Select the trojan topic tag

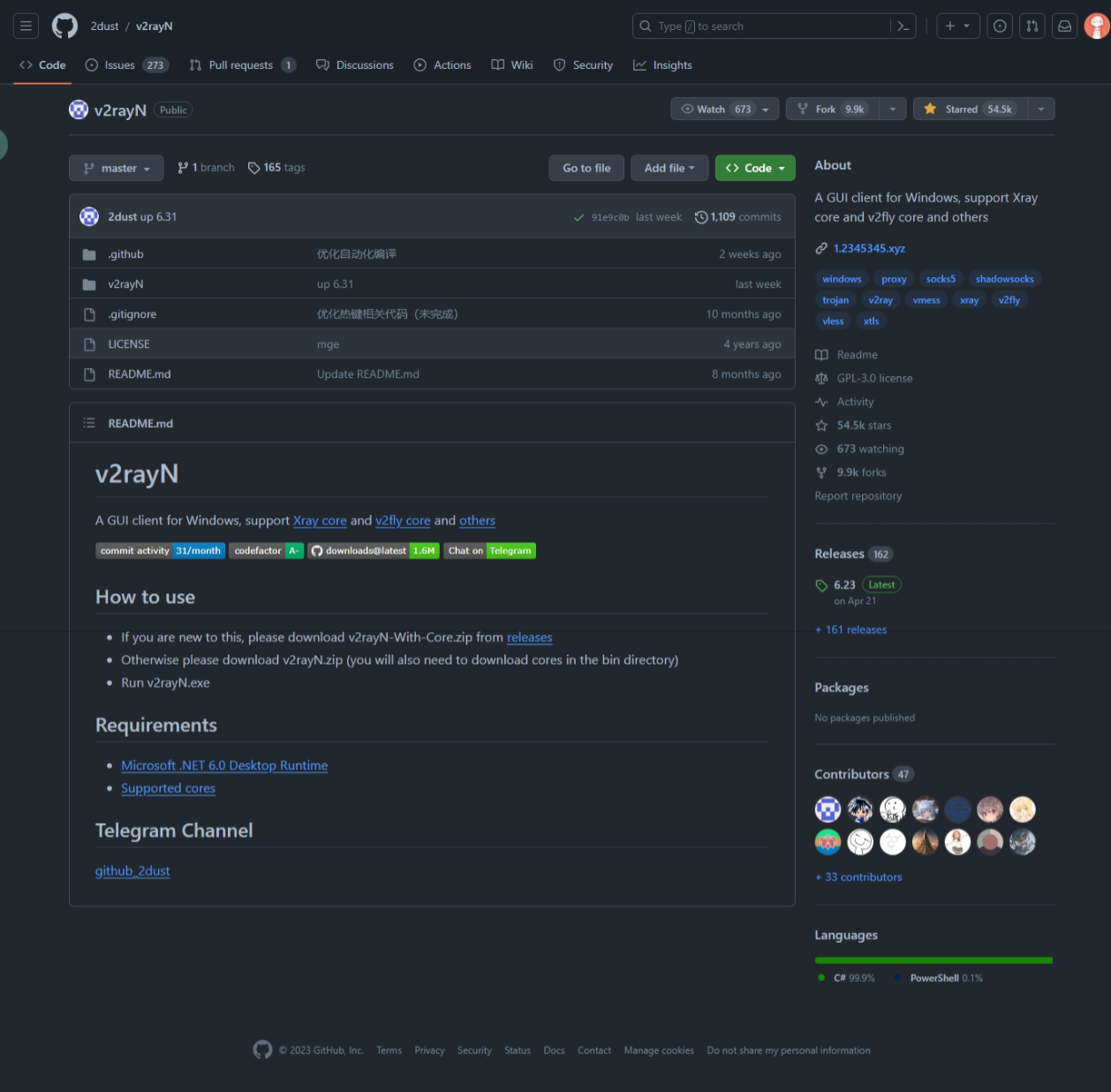pyautogui.click(x=835, y=300)
